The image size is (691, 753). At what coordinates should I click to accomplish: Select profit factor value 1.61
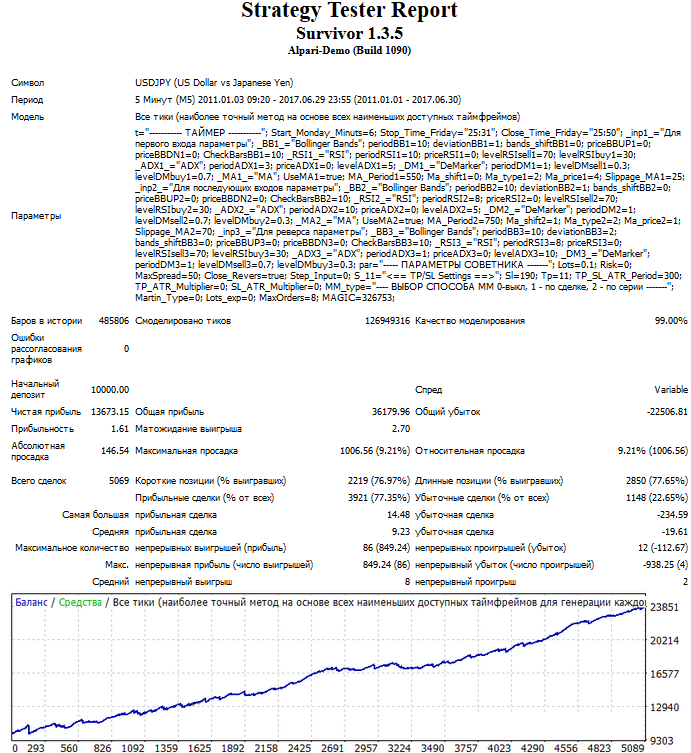[120, 429]
